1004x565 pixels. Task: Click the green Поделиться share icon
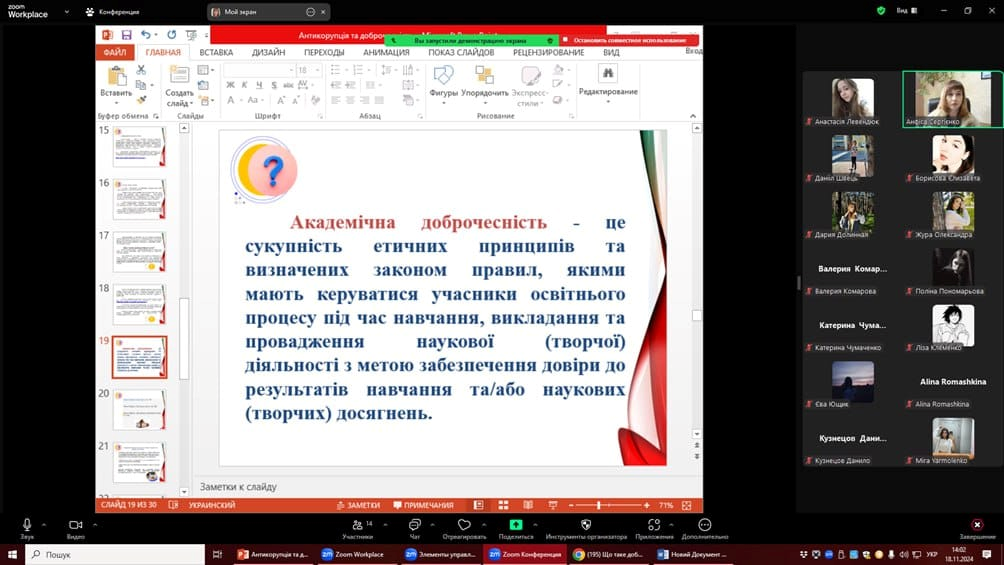(x=515, y=525)
